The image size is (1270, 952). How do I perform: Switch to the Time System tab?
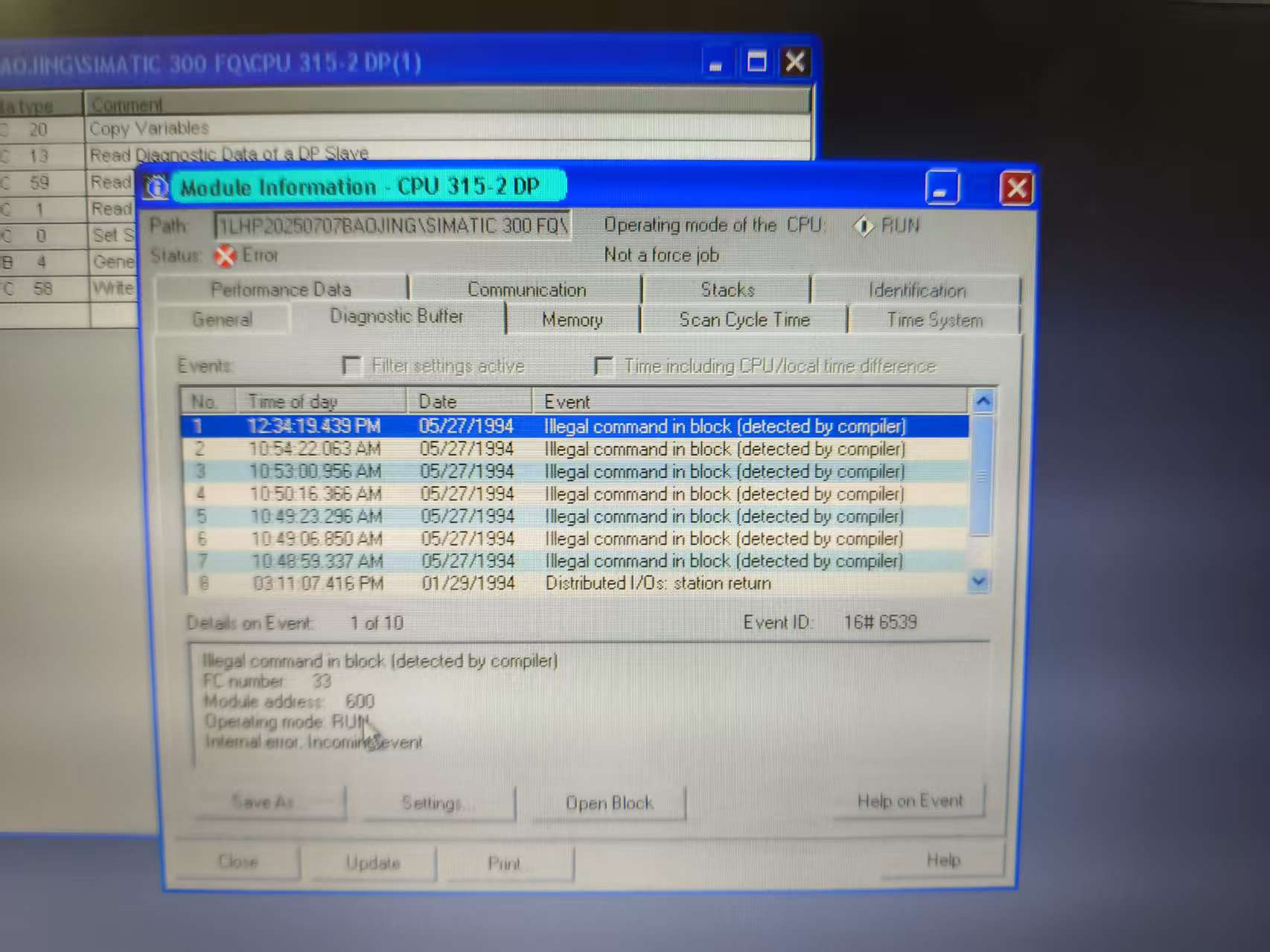(935, 320)
